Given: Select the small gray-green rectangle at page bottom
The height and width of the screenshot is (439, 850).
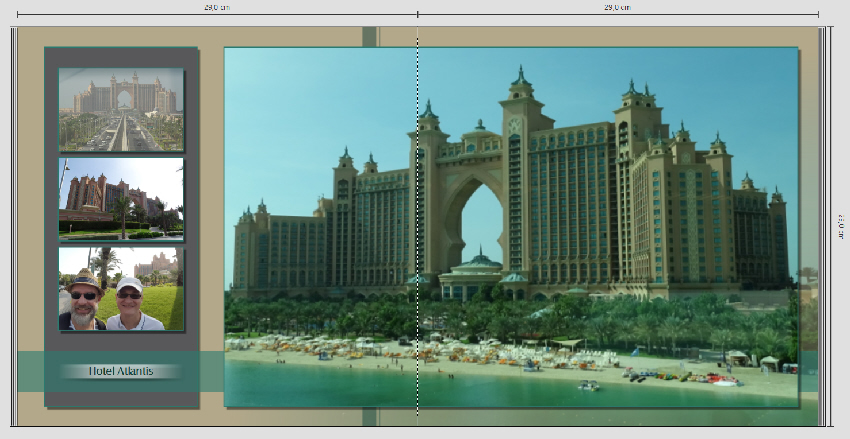Looking at the screenshot, I should (x=369, y=415).
